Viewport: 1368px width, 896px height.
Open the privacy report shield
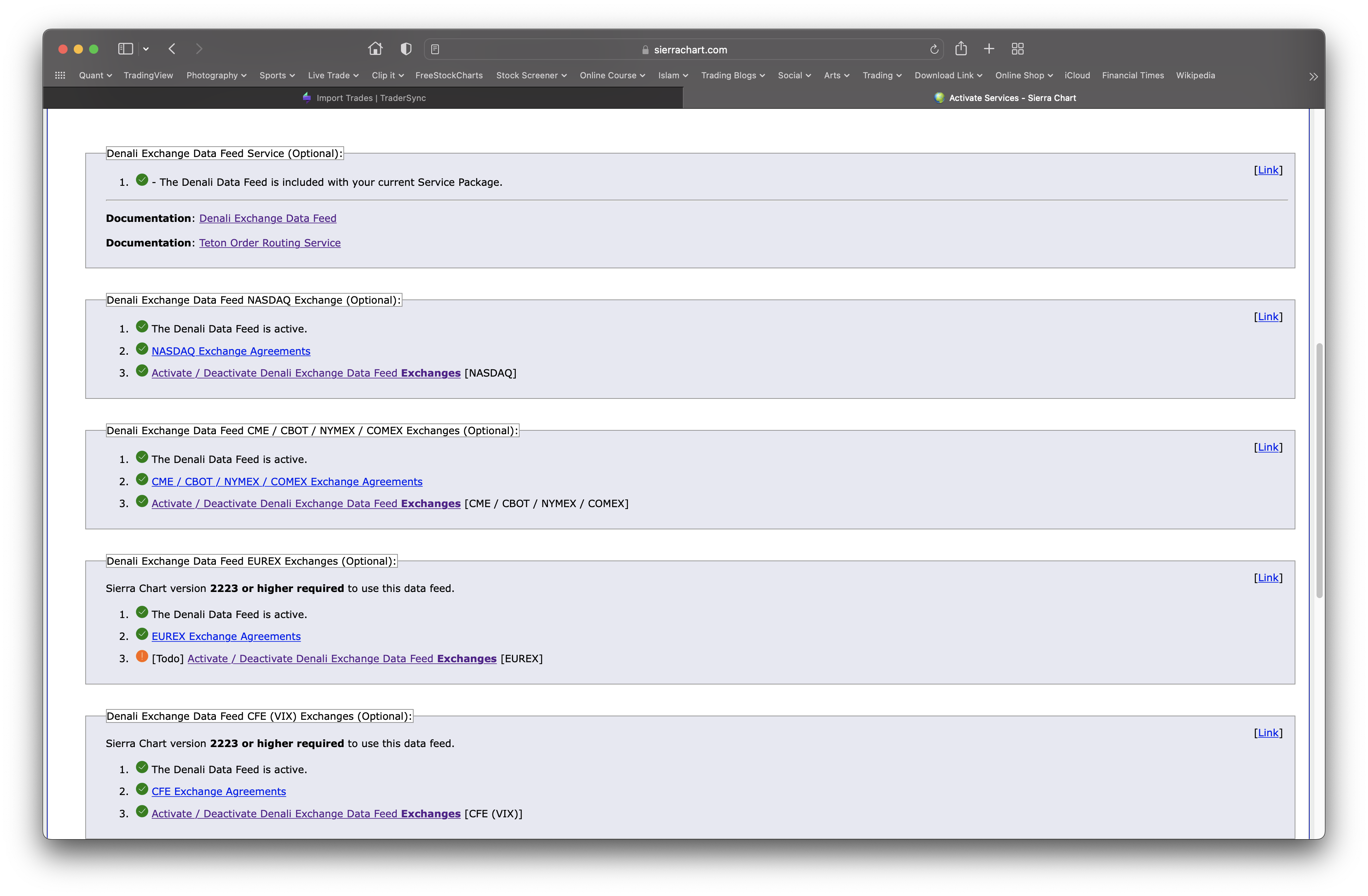(406, 49)
